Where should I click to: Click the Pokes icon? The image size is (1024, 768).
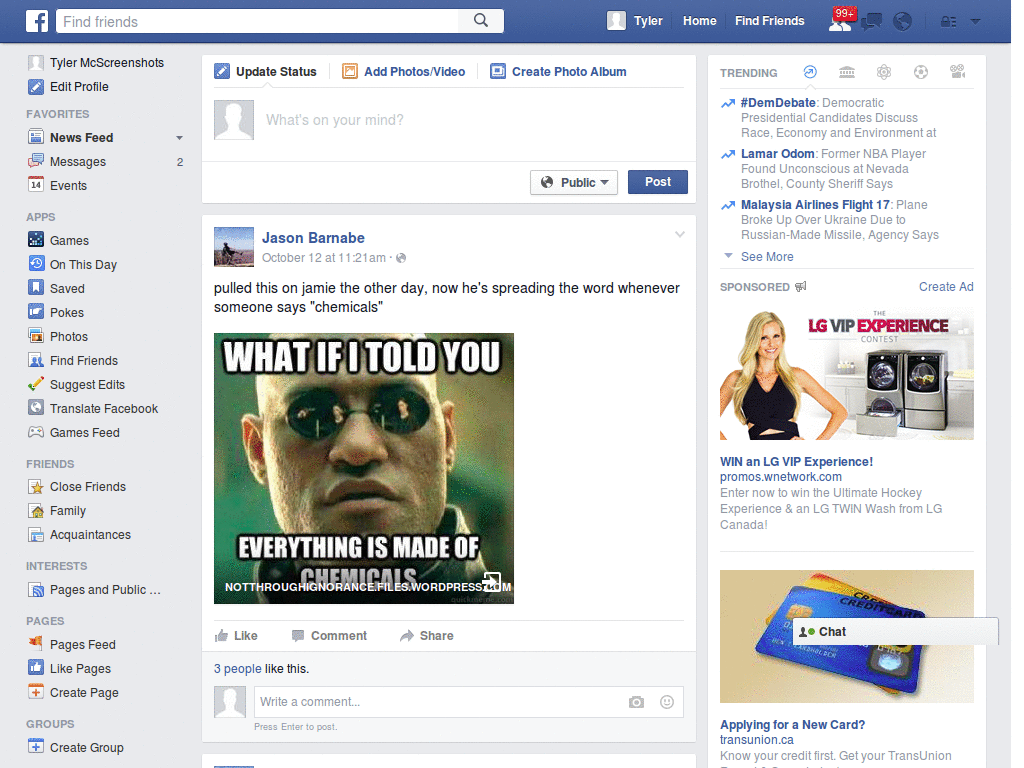[36, 312]
